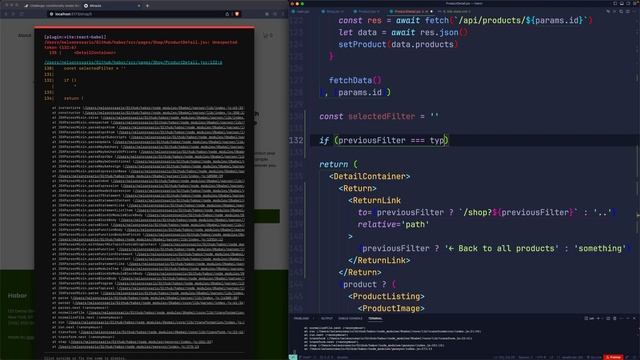The height and width of the screenshot is (360, 640).
Task: Click the '<DetailContainer>' tag in the code
Action: click(369, 176)
